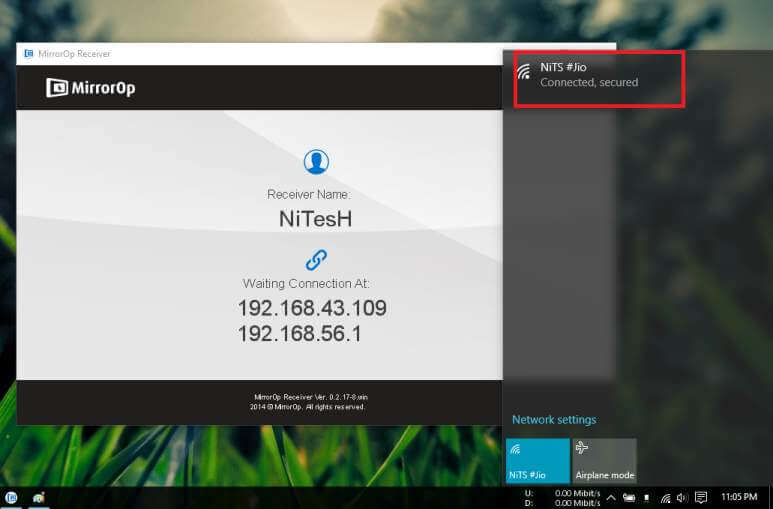This screenshot has height=509, width=773.
Task: Click the 11:05 PM taskbar clock
Action: 739,497
